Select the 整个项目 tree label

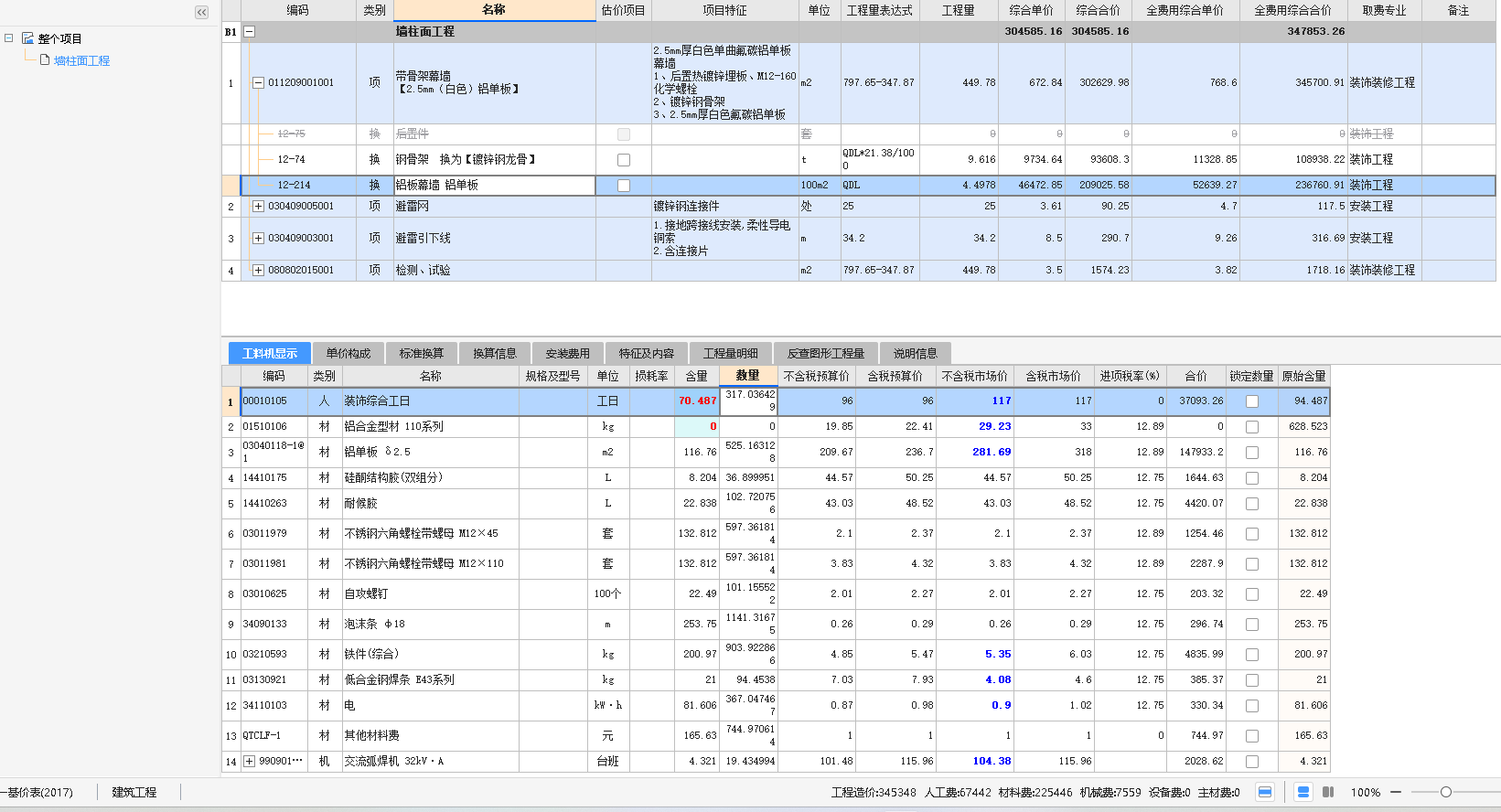(59, 38)
